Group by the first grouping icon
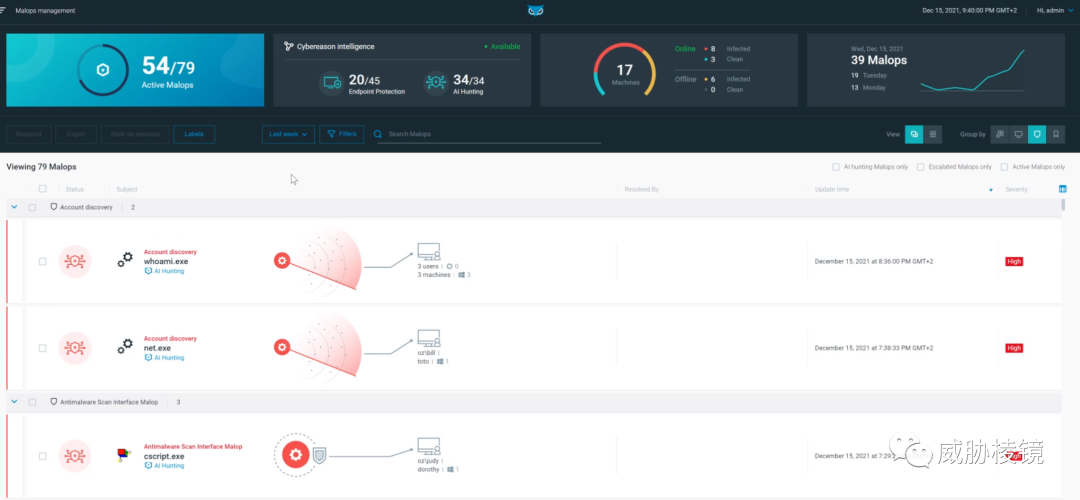 [x=999, y=134]
